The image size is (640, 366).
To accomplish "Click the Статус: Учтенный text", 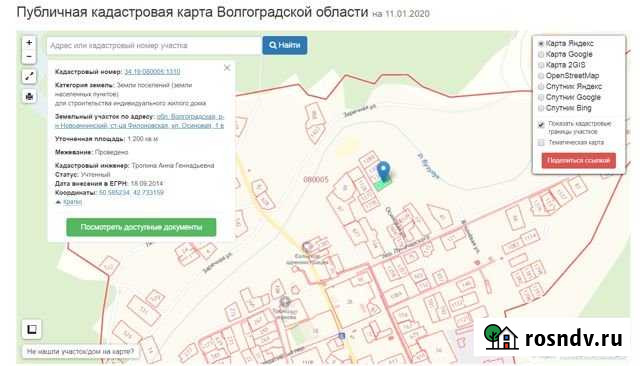I will point(83,175).
